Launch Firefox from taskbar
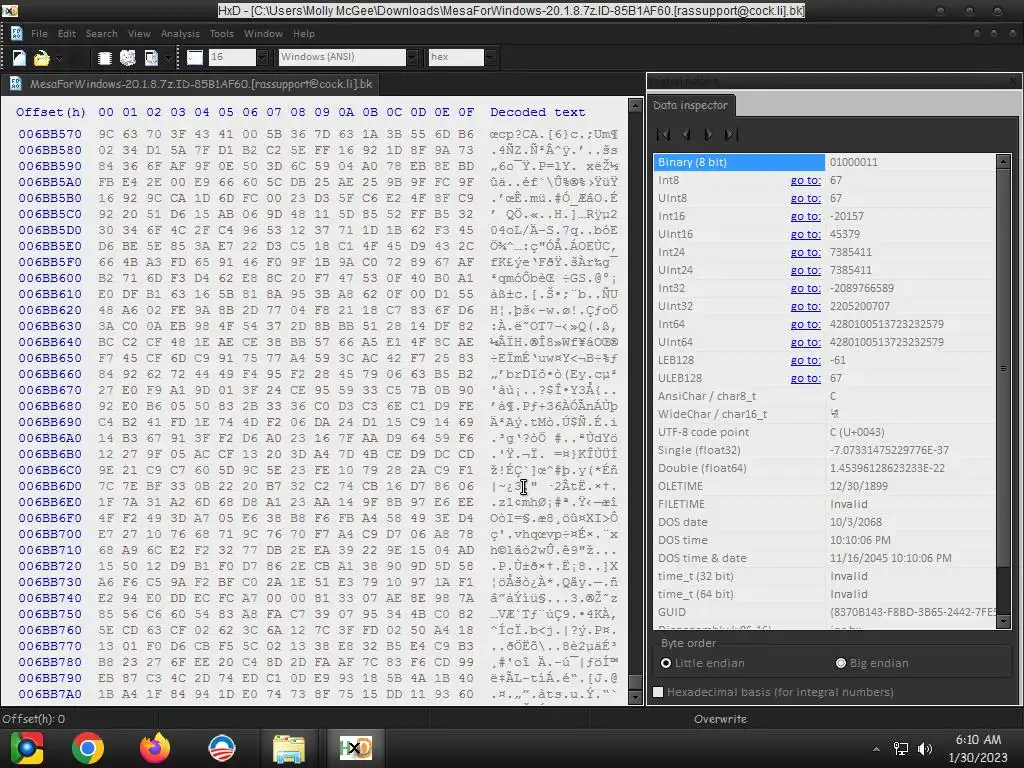Viewport: 1024px width, 768px height. (x=155, y=748)
